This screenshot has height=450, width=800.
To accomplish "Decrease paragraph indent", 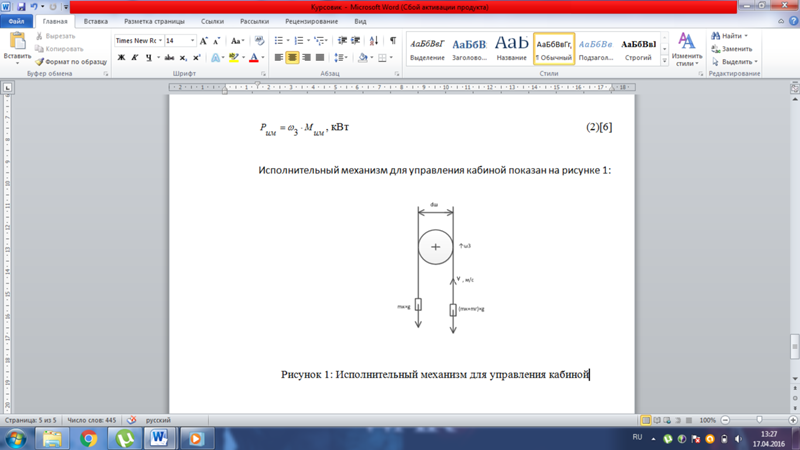I will point(342,41).
